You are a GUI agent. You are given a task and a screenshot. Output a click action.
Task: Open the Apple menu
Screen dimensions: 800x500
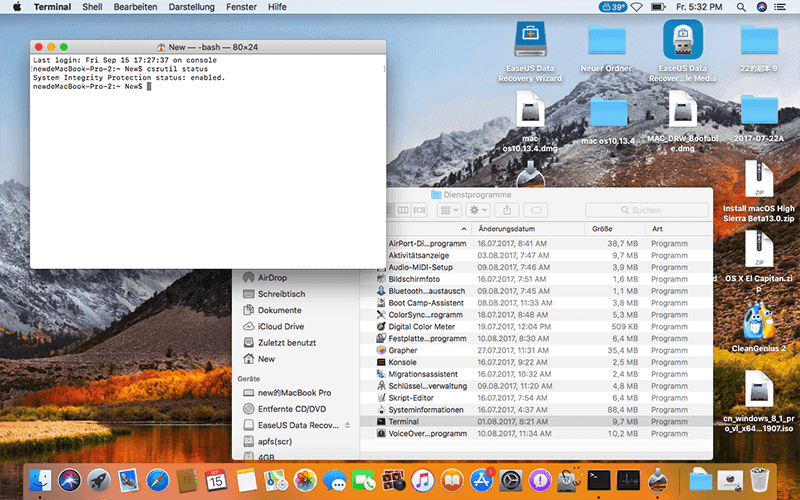(x=17, y=7)
